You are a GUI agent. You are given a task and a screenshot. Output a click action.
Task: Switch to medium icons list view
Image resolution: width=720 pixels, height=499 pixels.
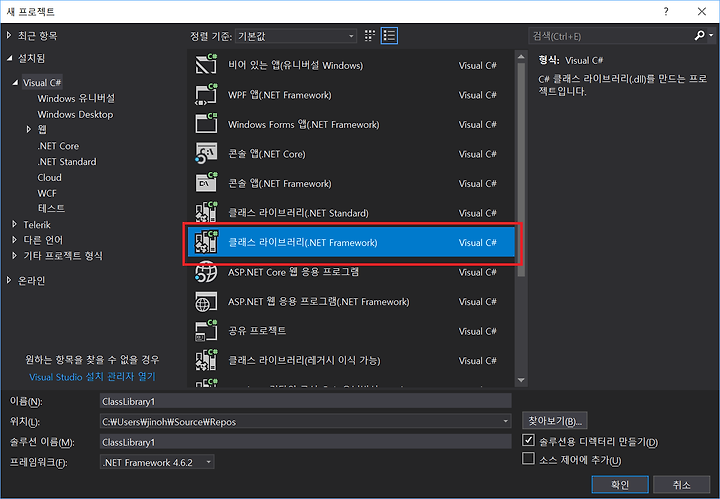389,36
